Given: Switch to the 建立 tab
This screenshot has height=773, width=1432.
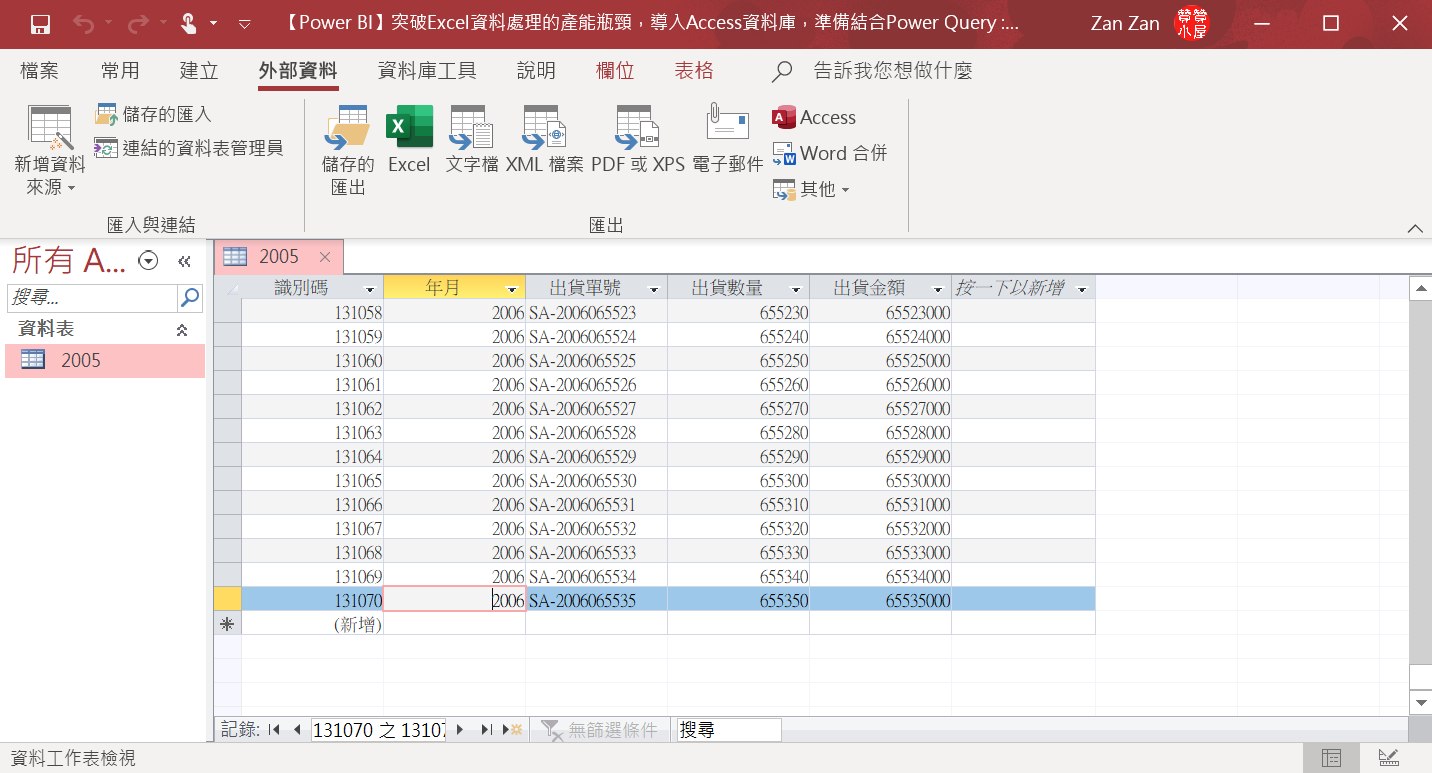Looking at the screenshot, I should point(199,71).
